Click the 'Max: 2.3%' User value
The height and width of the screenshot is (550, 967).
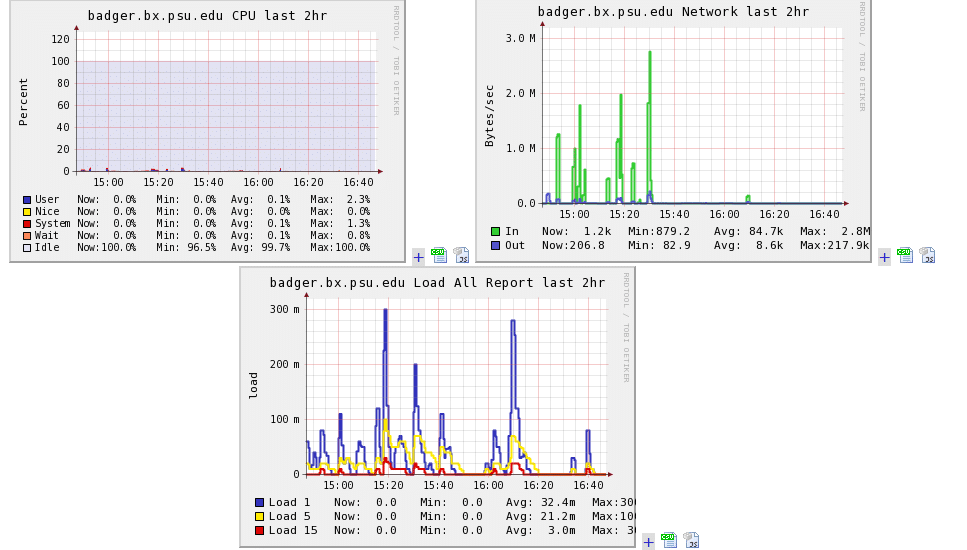coord(340,200)
